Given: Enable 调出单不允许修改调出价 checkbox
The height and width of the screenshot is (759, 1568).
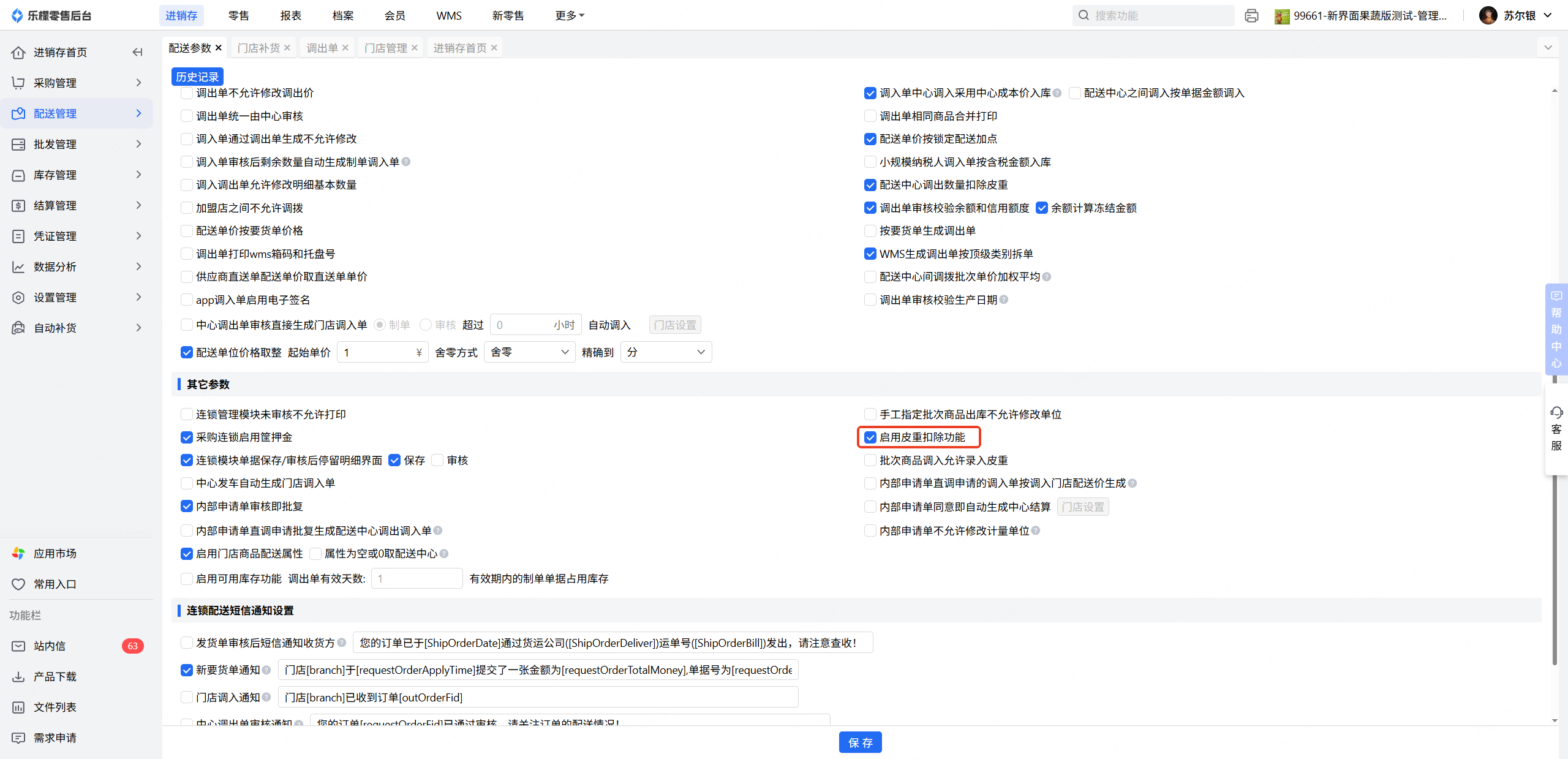Looking at the screenshot, I should pyautogui.click(x=187, y=93).
